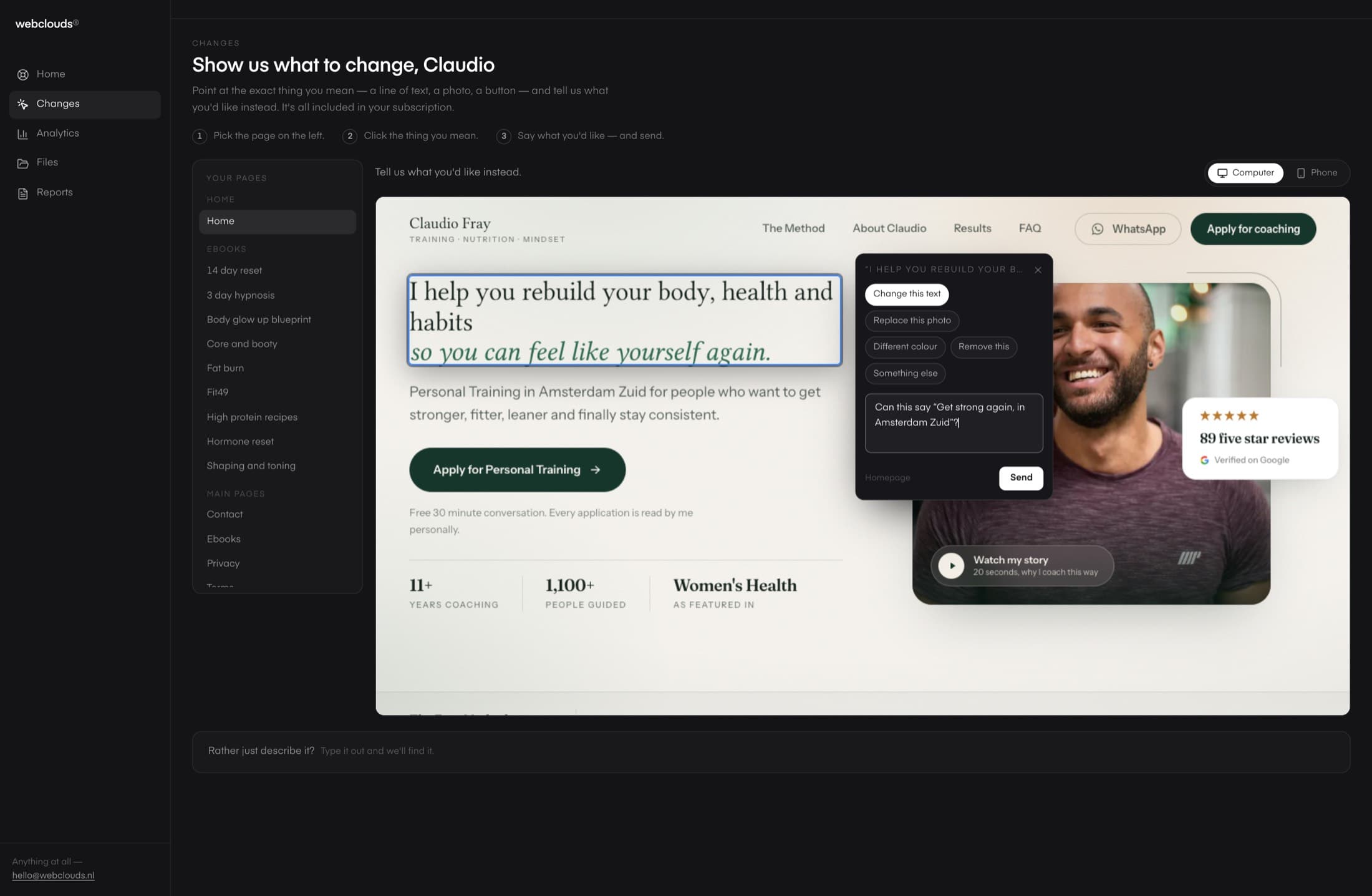Click the Results nav link
This screenshot has width=1372, height=896.
click(972, 228)
